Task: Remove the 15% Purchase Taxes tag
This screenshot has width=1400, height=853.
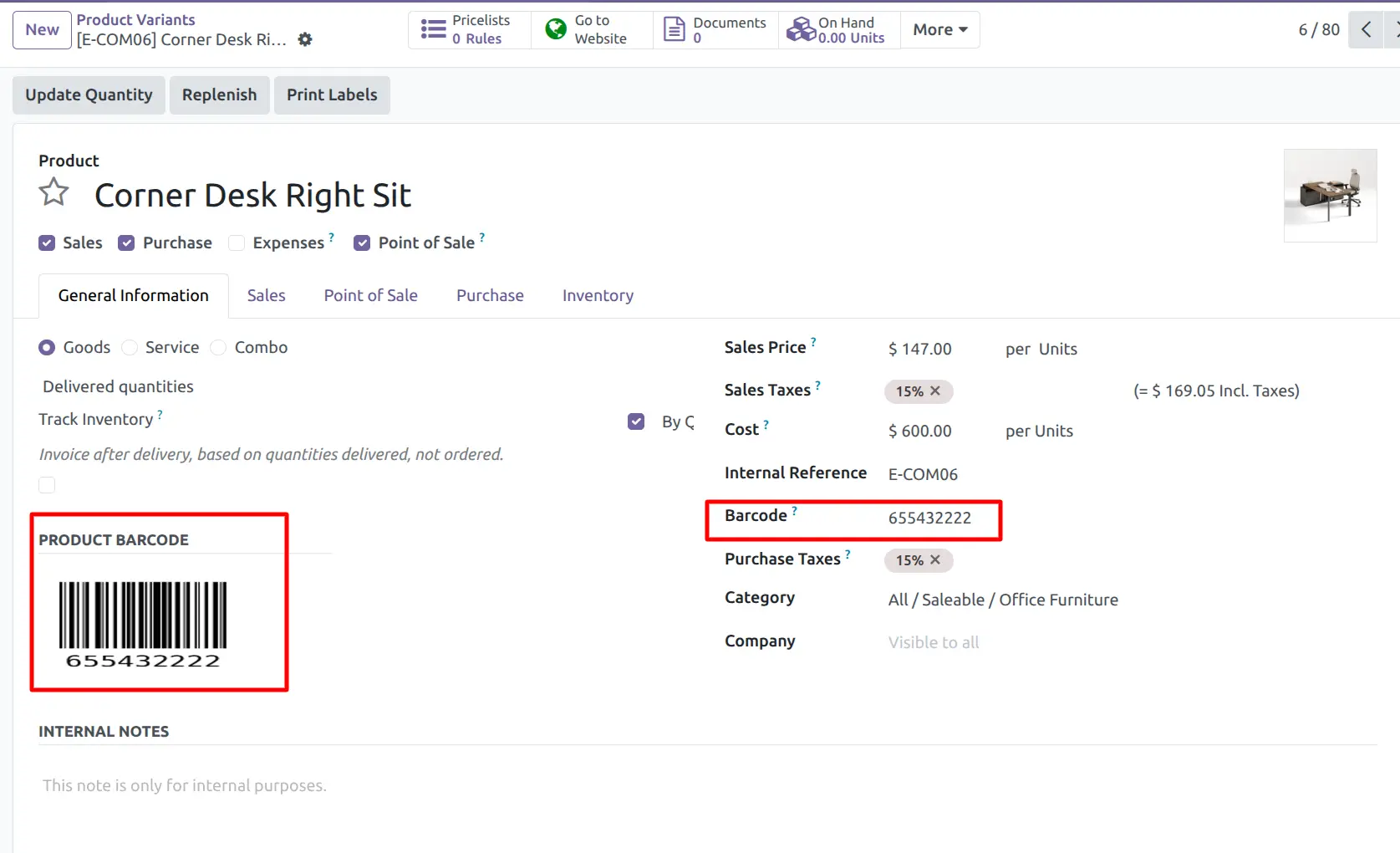Action: coord(935,559)
